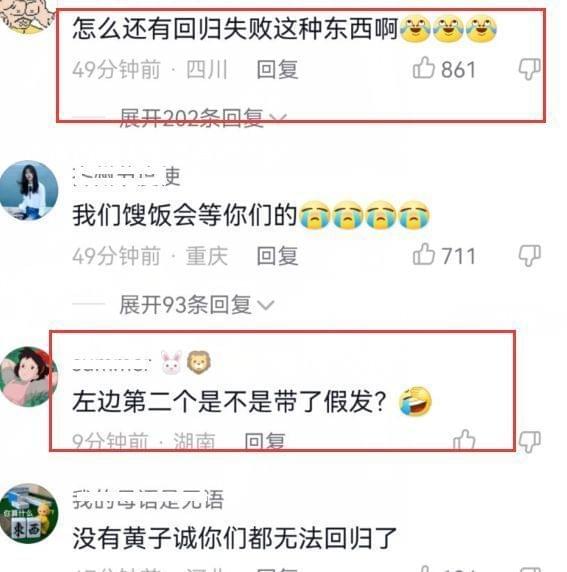Like the 重庆 comment with 711 likes

pos(423,254)
